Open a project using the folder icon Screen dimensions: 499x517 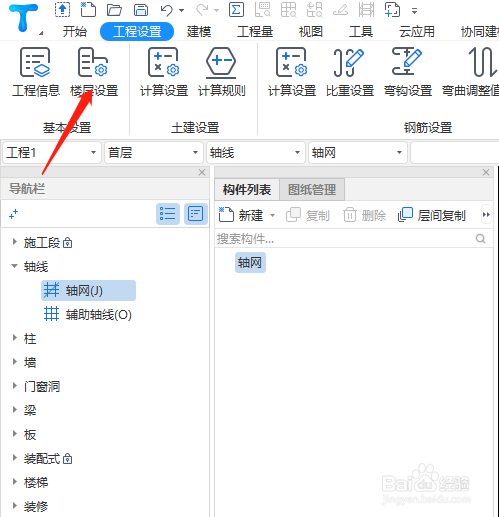(114, 10)
